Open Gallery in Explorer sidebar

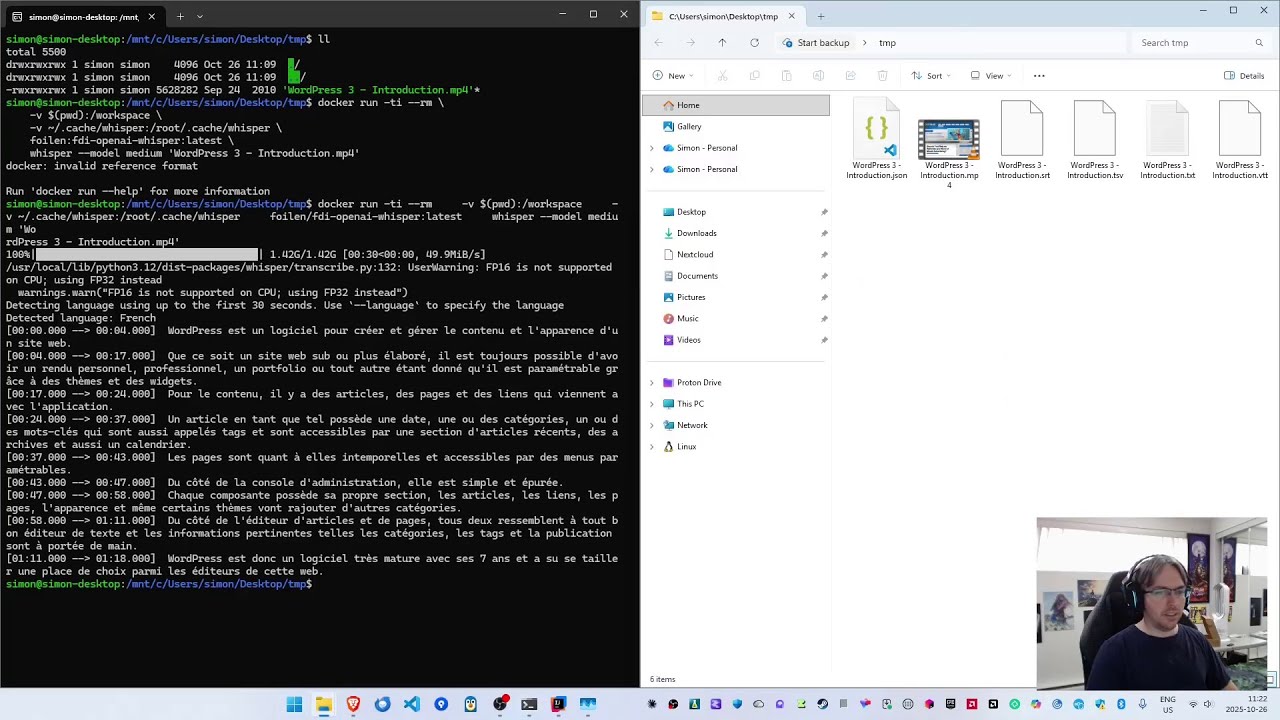coord(736,127)
